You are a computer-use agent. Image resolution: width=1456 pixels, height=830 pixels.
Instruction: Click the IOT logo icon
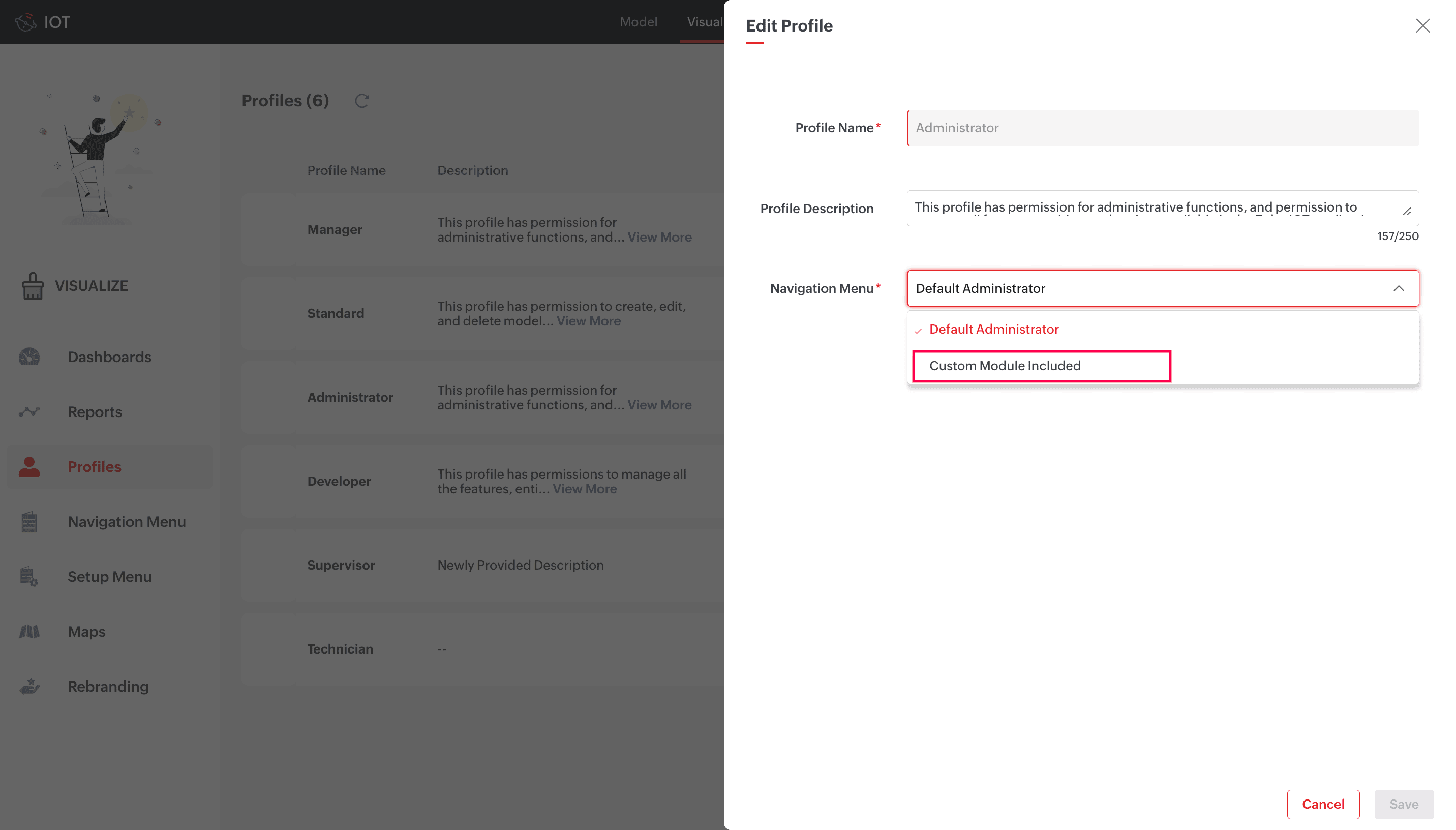[x=25, y=22]
